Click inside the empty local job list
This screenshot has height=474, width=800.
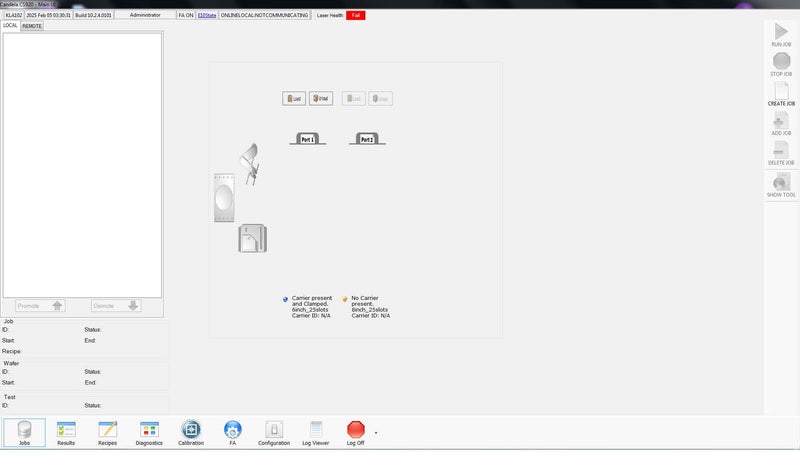[x=82, y=165]
